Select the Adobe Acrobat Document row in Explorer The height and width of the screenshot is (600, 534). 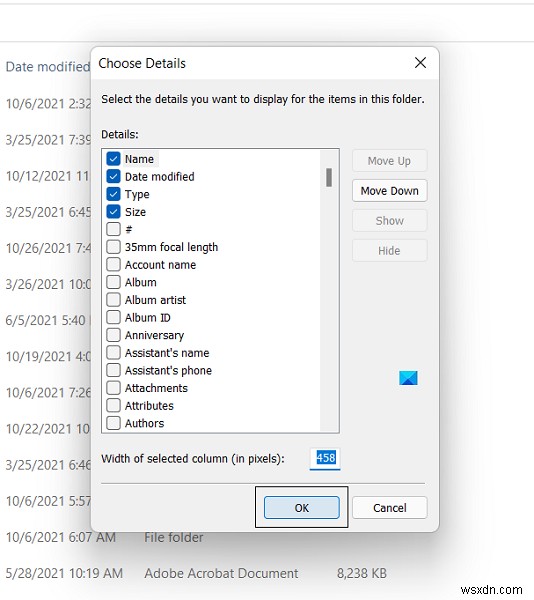coord(196,573)
